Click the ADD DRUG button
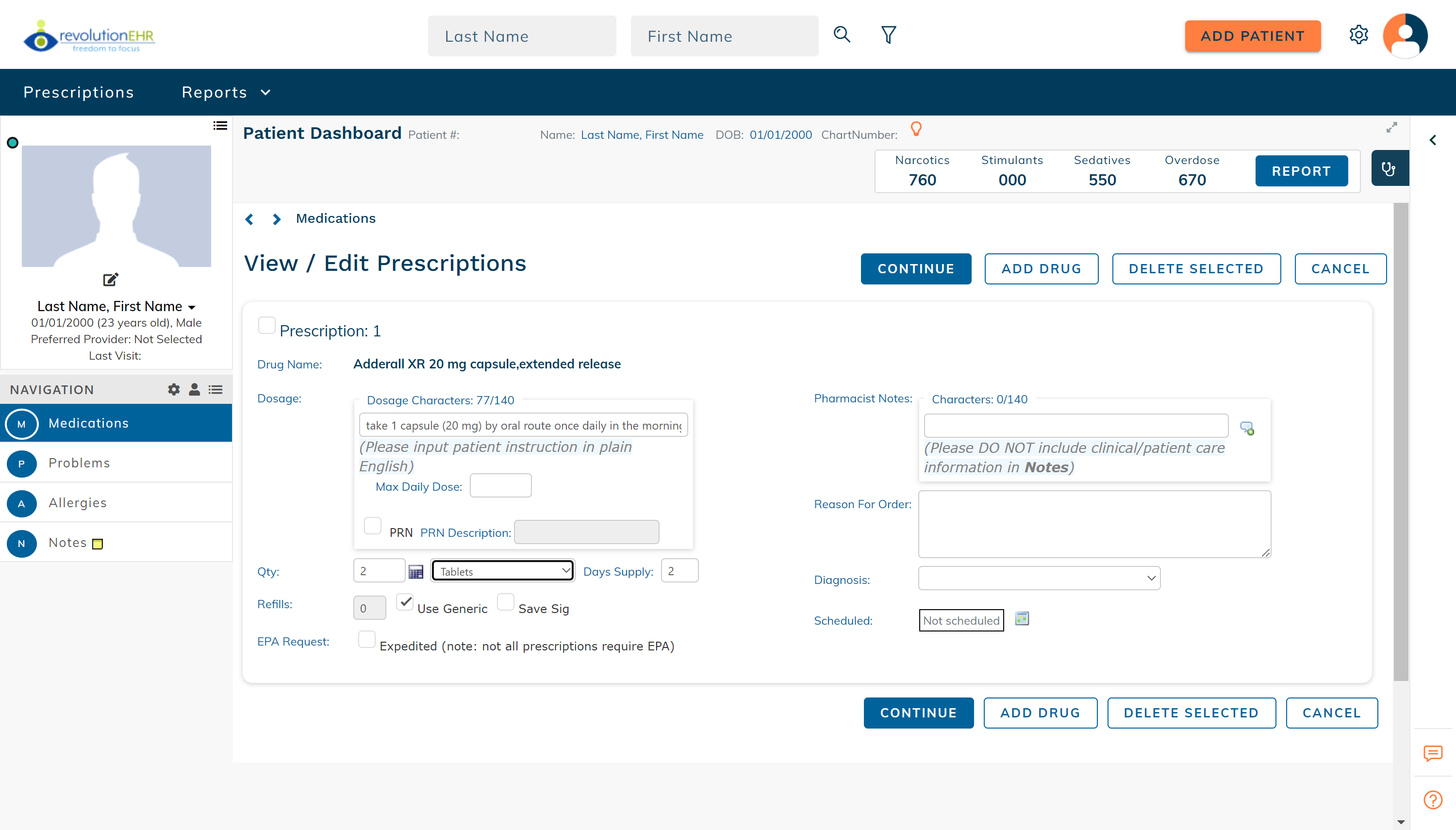This screenshot has width=1456, height=830. coord(1041,268)
